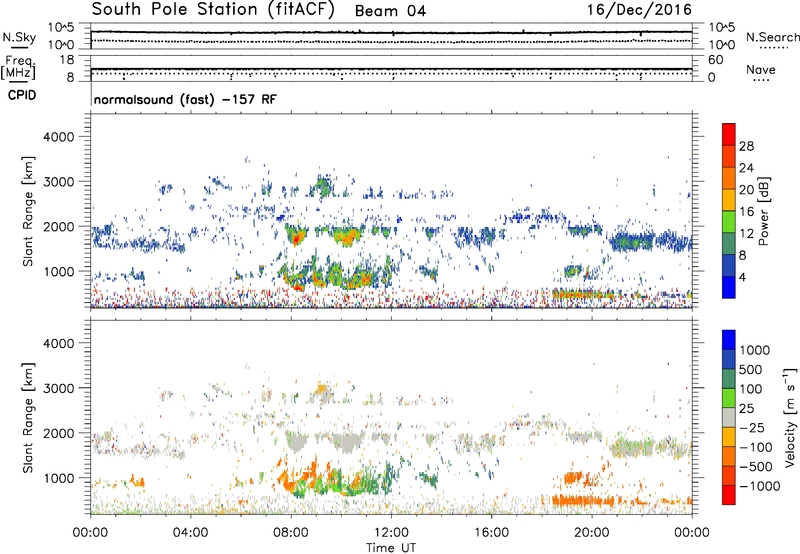This screenshot has height=554, width=800.
Task: Pick the light green 12–16 dB power swatch
Action: tap(729, 222)
